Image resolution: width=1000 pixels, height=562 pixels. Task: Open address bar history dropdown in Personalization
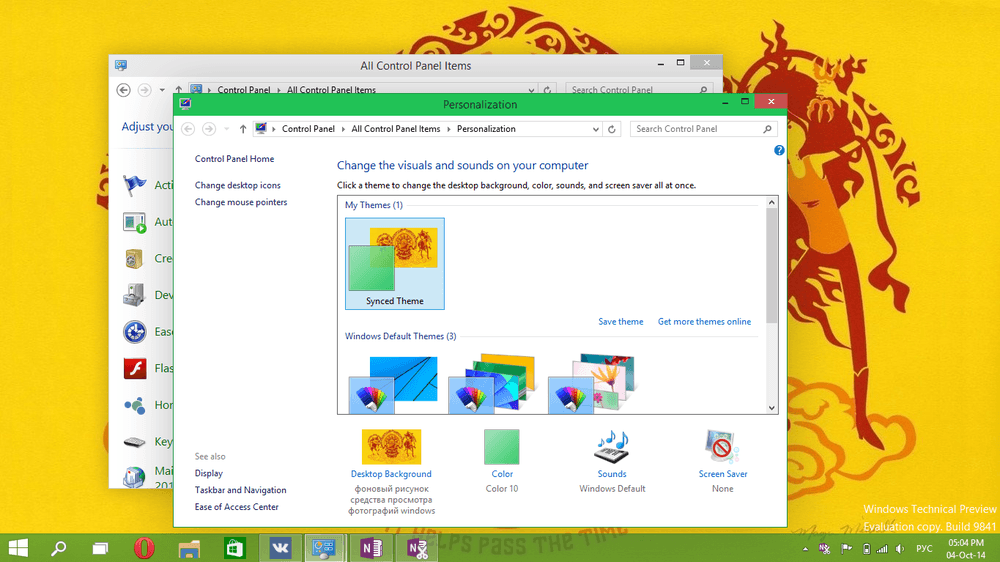coord(595,129)
